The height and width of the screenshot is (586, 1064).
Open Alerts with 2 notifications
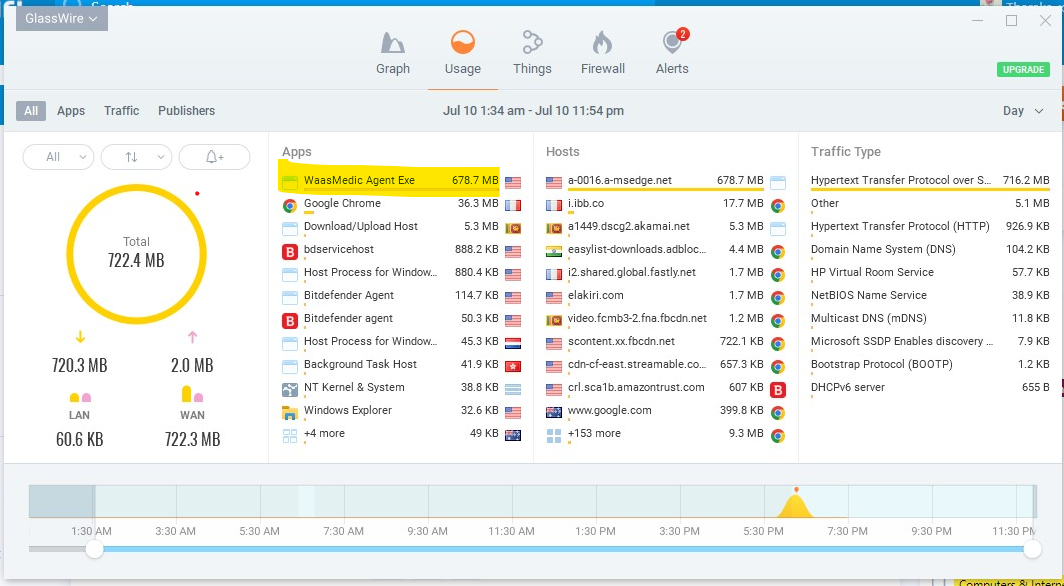point(674,42)
